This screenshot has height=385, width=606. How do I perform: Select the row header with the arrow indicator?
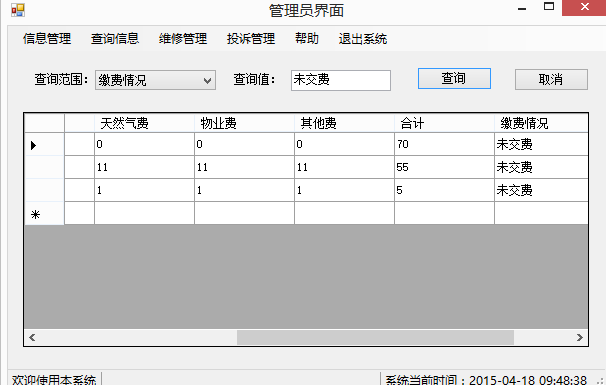pyautogui.click(x=44, y=145)
